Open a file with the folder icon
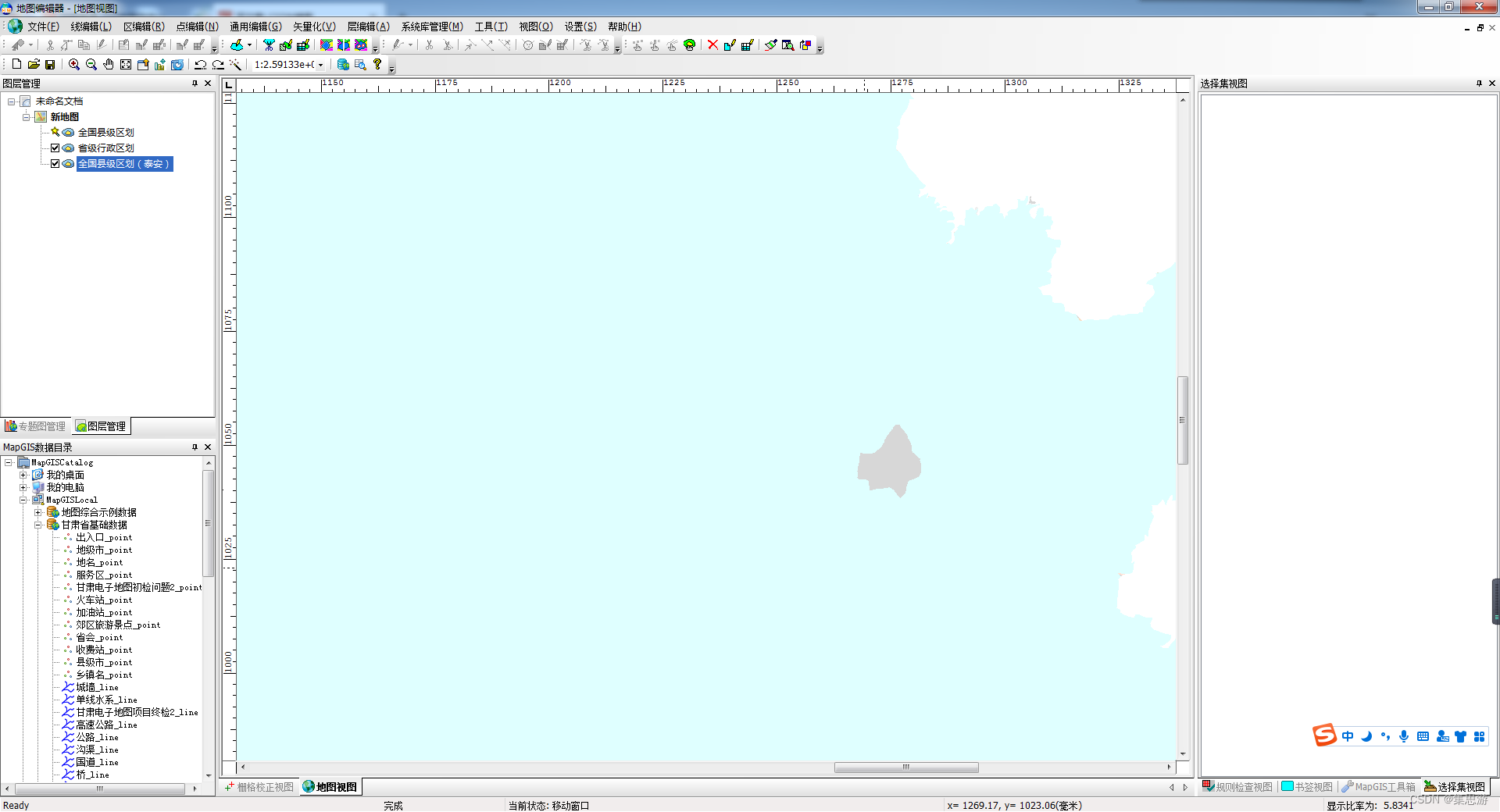The height and width of the screenshot is (812, 1500). (x=34, y=65)
